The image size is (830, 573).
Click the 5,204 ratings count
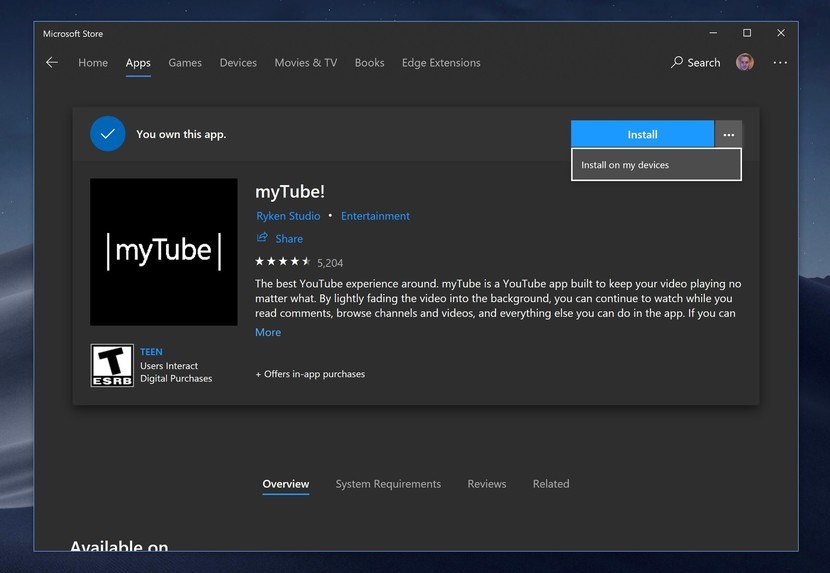pyautogui.click(x=330, y=263)
